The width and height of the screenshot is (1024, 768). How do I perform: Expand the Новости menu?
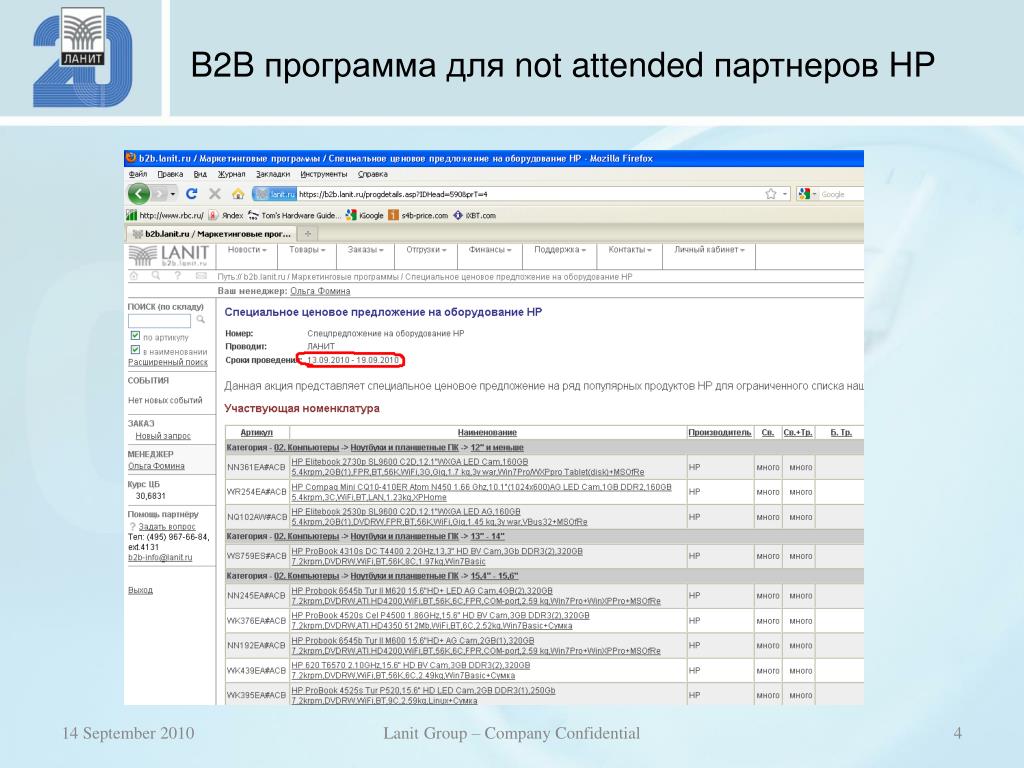pyautogui.click(x=248, y=249)
